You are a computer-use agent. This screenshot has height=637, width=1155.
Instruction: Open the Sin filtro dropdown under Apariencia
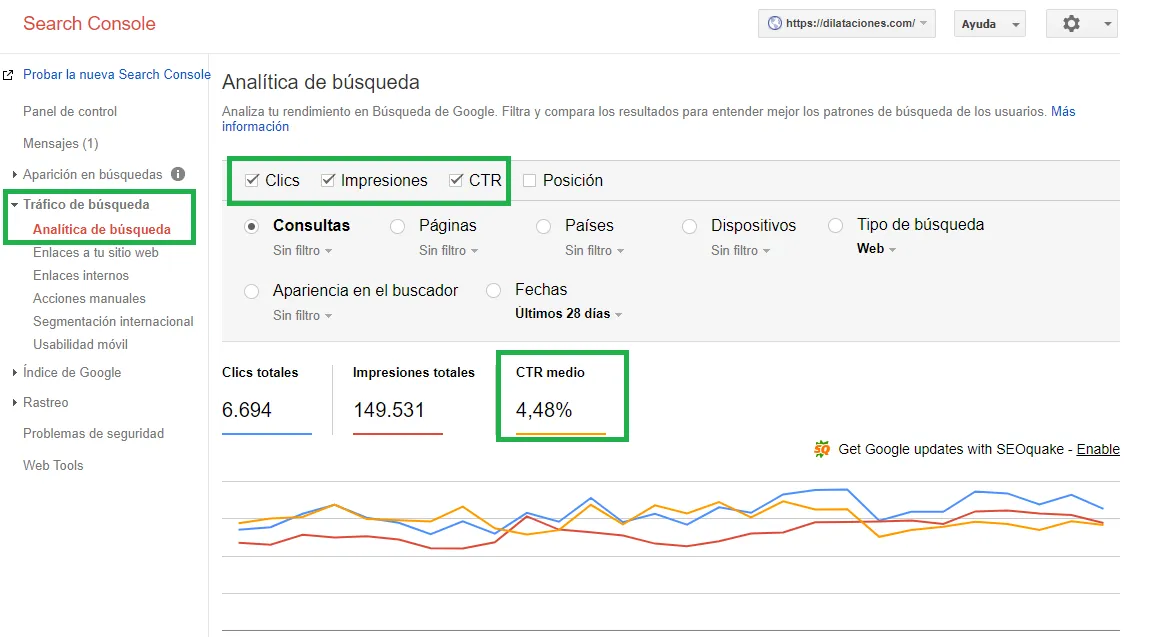coord(302,315)
